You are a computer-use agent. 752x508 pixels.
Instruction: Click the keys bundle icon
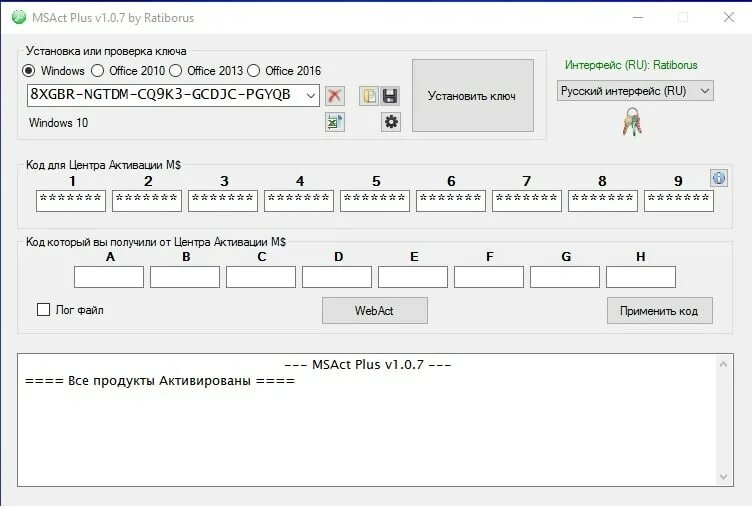[x=632, y=121]
